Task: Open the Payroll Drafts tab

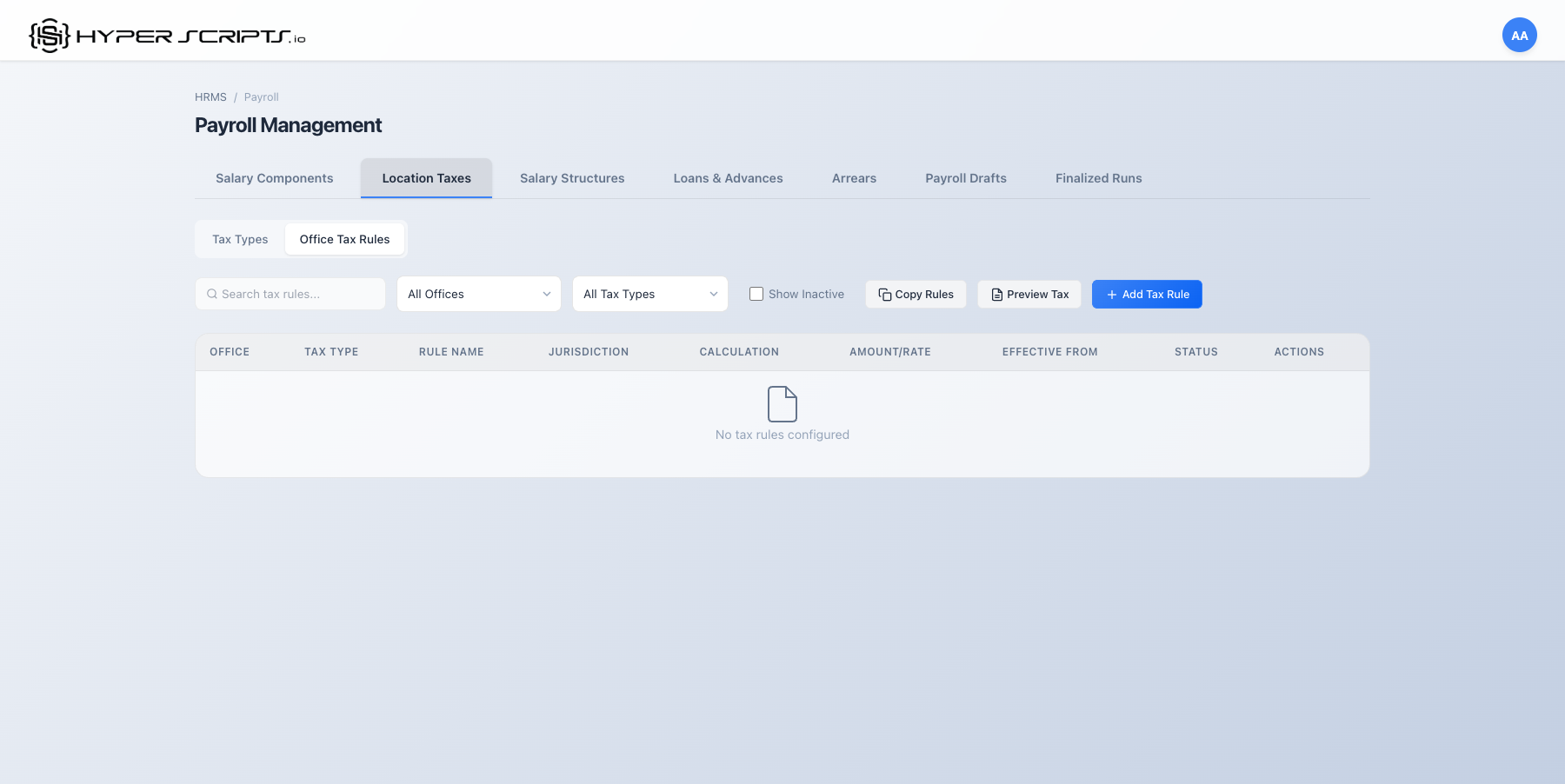Action: [x=965, y=178]
